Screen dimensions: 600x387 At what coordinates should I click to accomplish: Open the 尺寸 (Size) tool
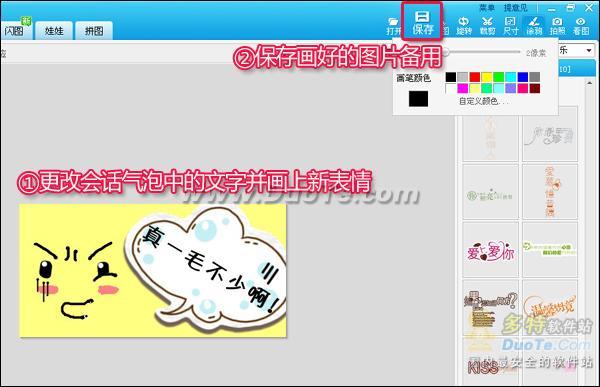pyautogui.click(x=510, y=26)
